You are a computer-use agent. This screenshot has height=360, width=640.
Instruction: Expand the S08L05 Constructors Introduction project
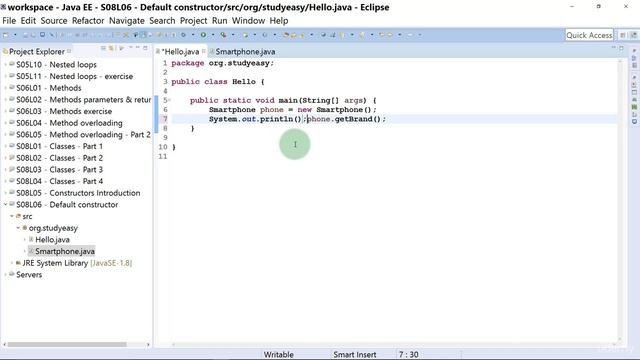point(6,193)
